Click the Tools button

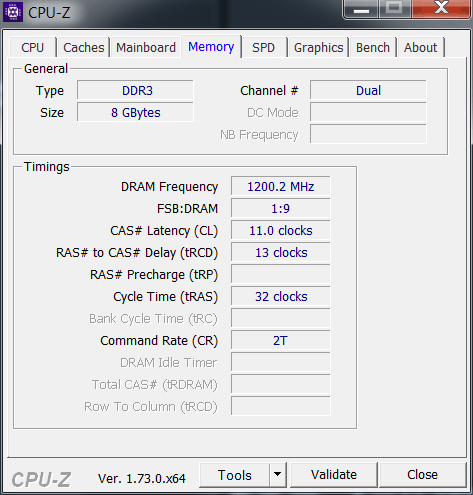235,475
